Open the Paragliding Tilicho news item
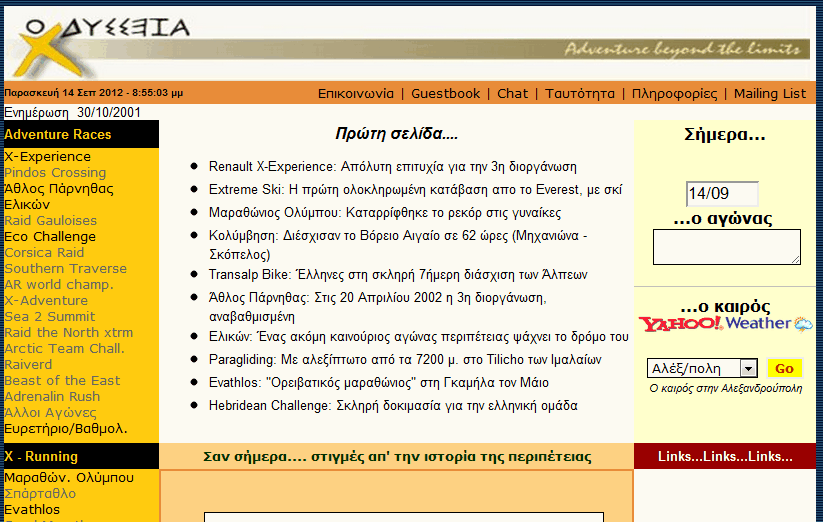 pos(405,359)
